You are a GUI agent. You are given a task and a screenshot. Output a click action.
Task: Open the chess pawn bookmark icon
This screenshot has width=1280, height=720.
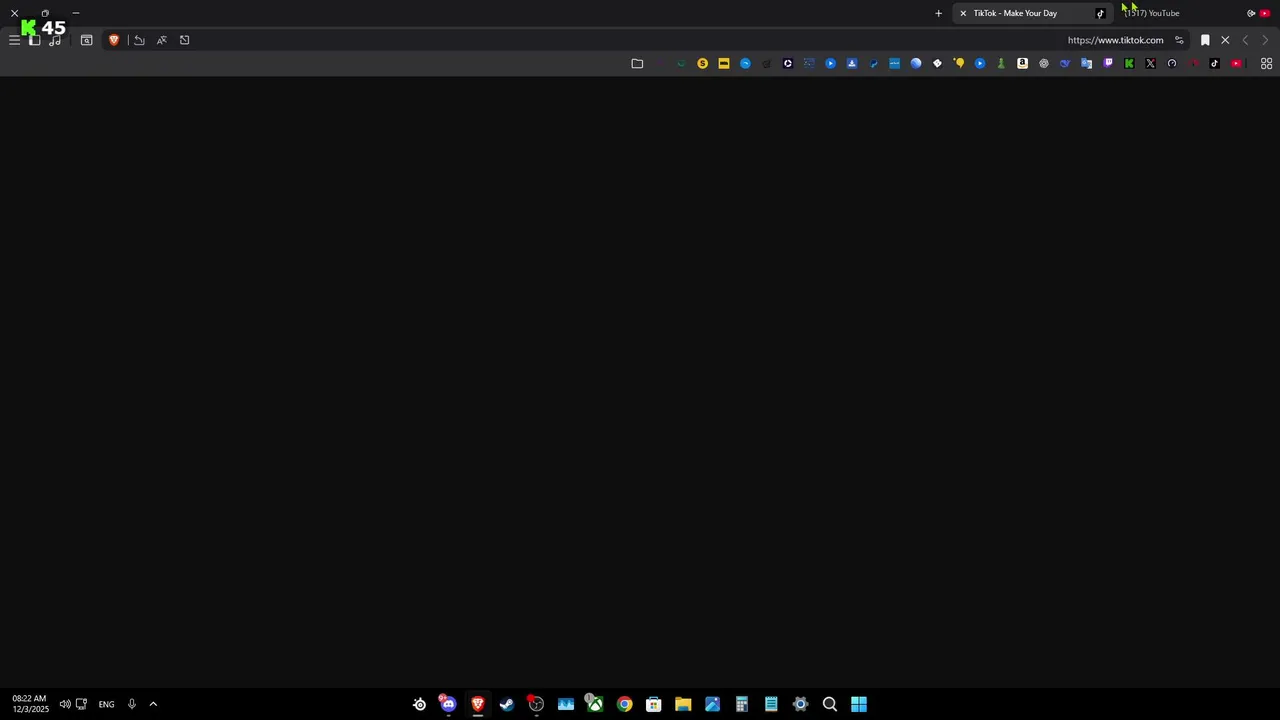coord(1001,63)
